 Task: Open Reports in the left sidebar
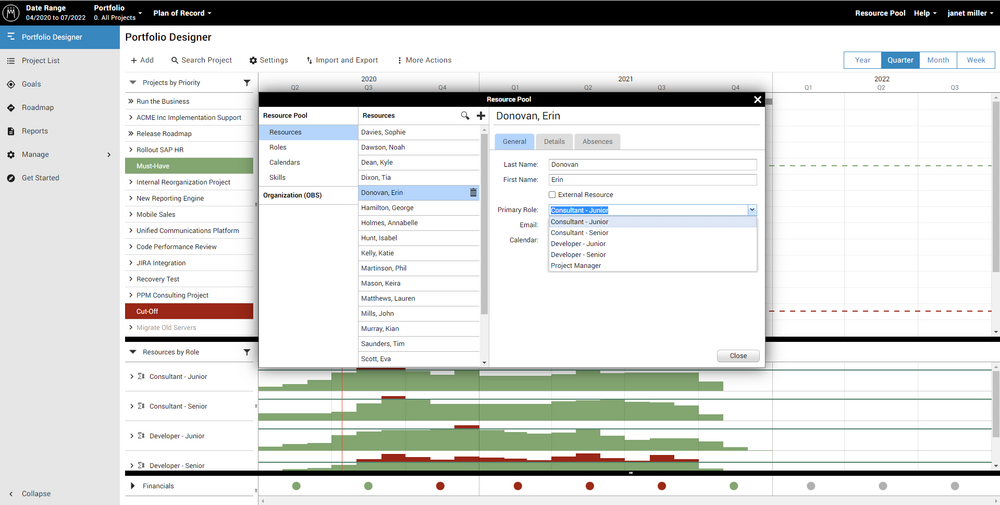point(34,131)
